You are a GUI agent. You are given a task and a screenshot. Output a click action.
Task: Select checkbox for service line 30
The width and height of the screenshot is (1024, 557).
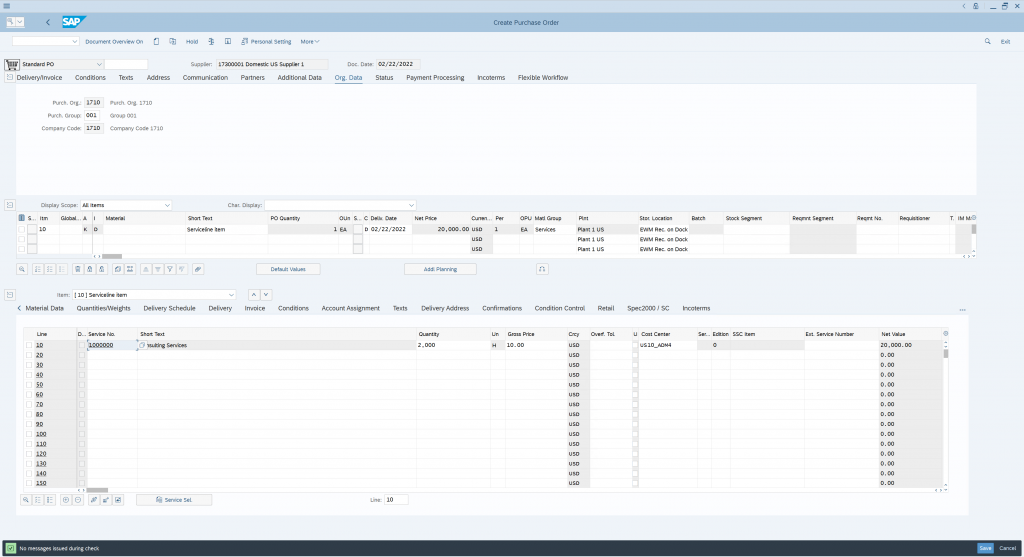pos(29,365)
